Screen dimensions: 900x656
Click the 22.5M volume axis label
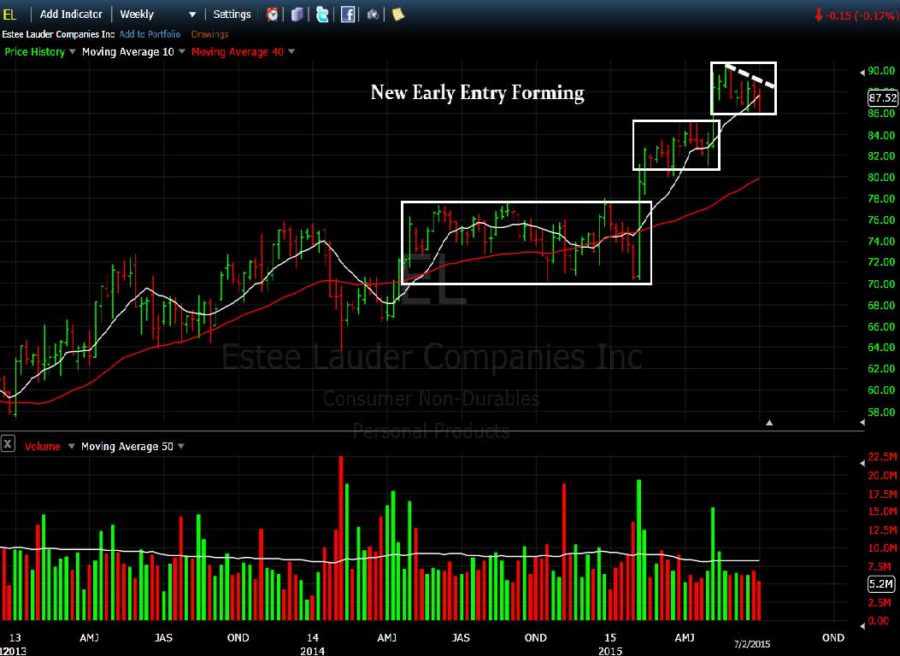coord(883,457)
